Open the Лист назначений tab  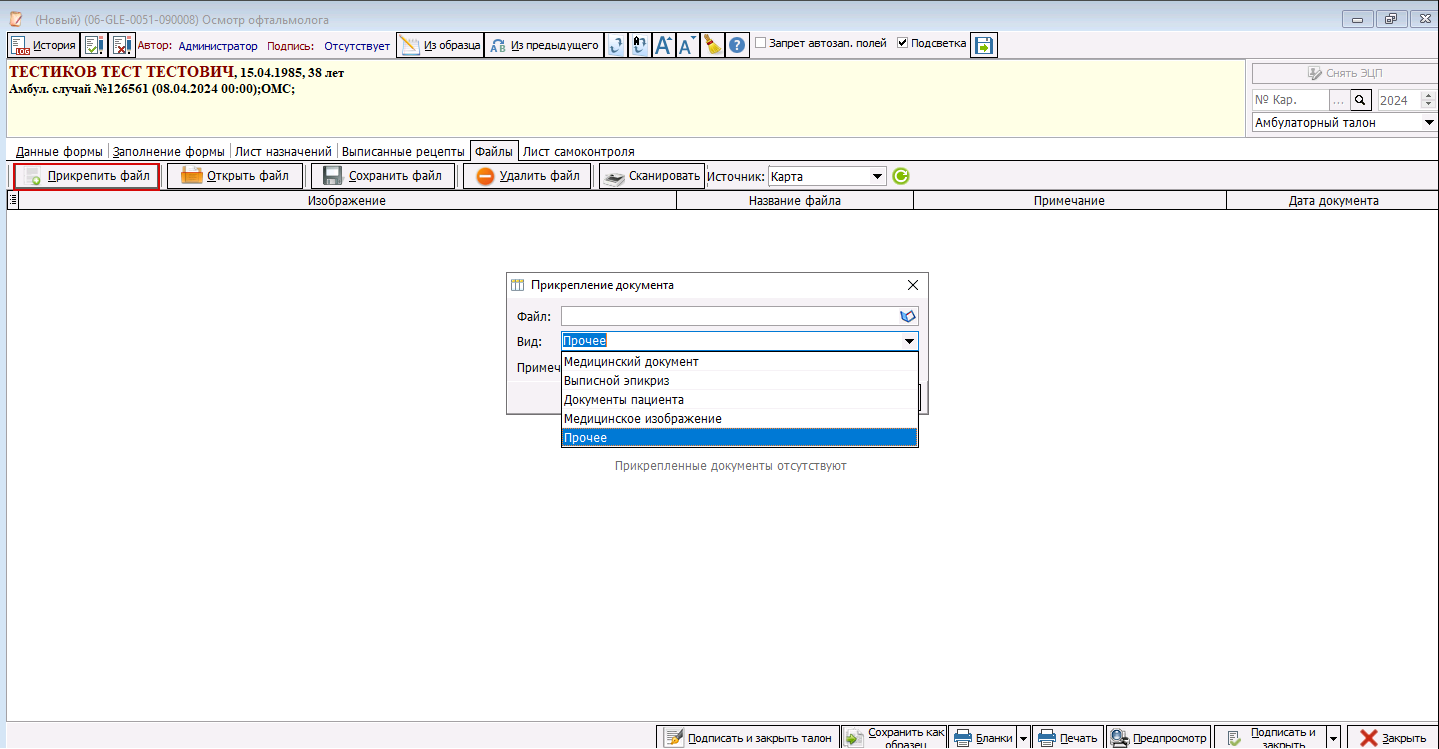click(283, 152)
